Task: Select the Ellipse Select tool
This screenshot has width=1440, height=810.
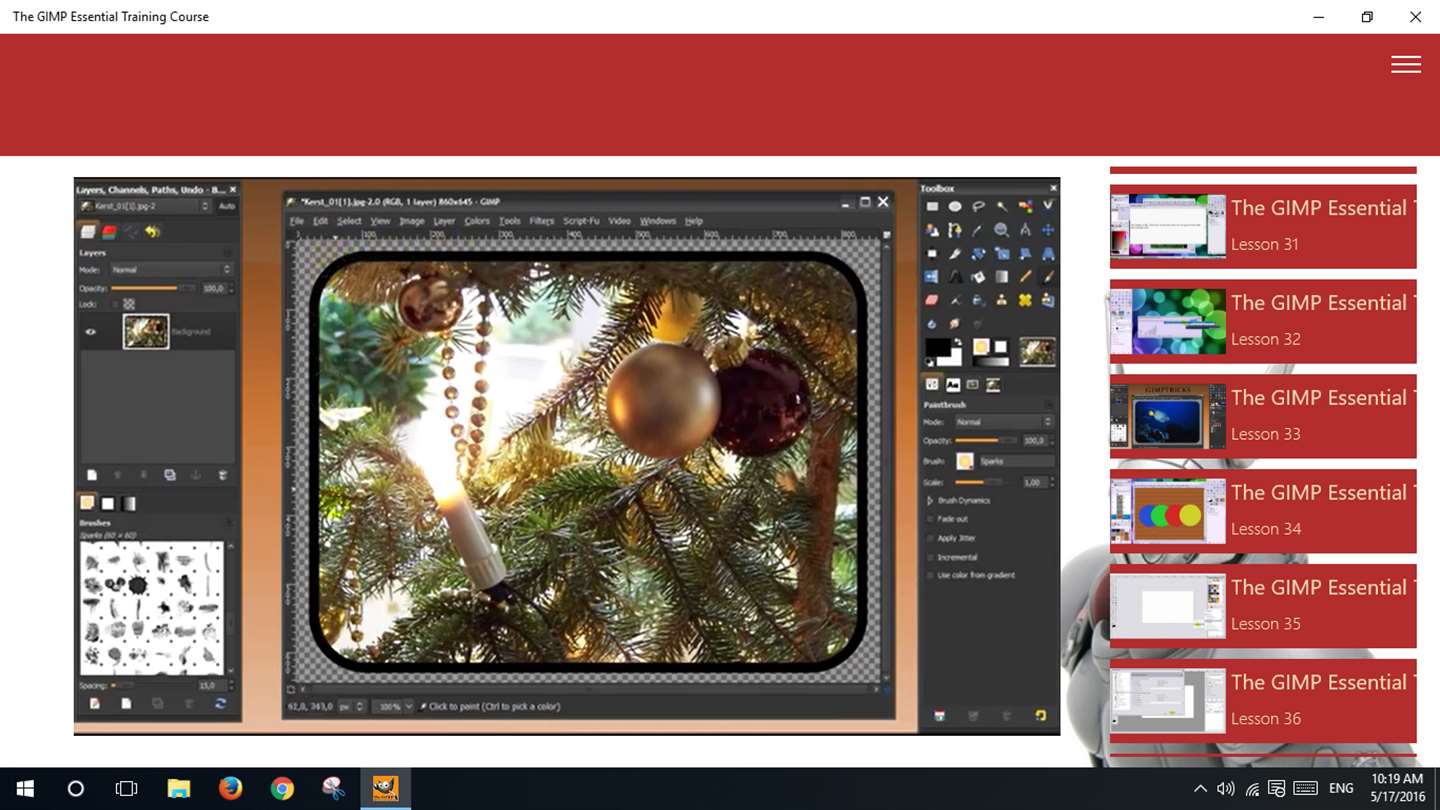Action: [955, 207]
